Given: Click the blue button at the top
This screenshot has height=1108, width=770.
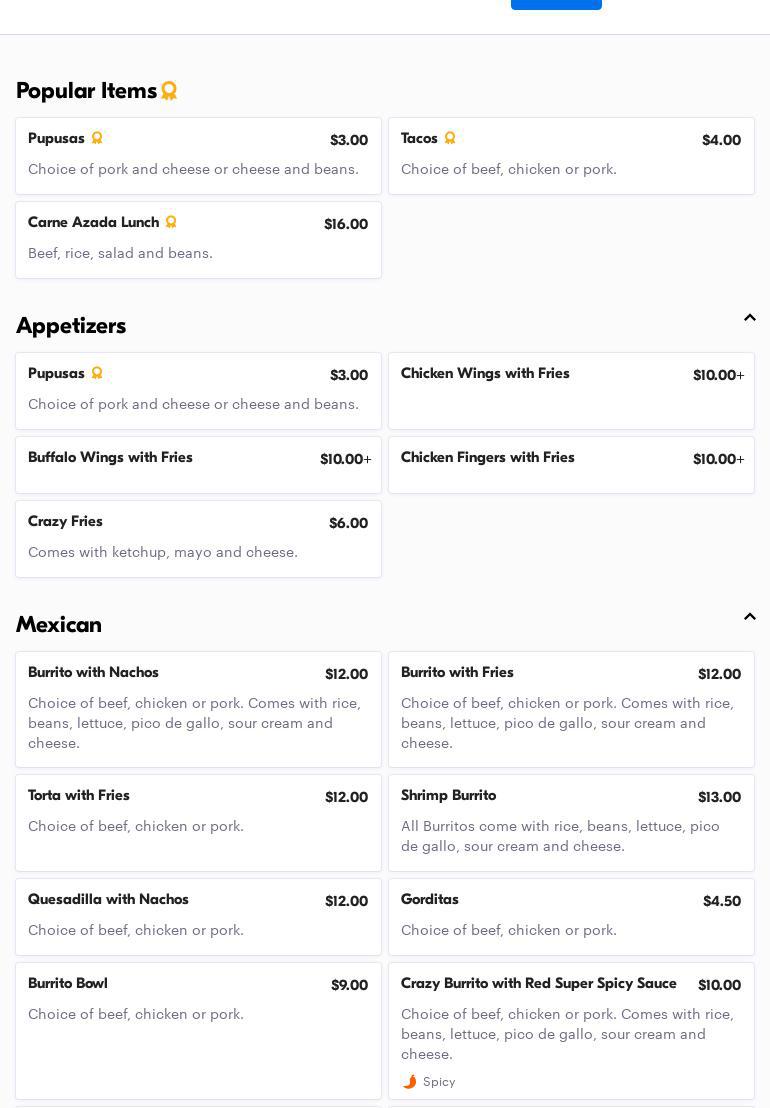Looking at the screenshot, I should [x=556, y=3].
